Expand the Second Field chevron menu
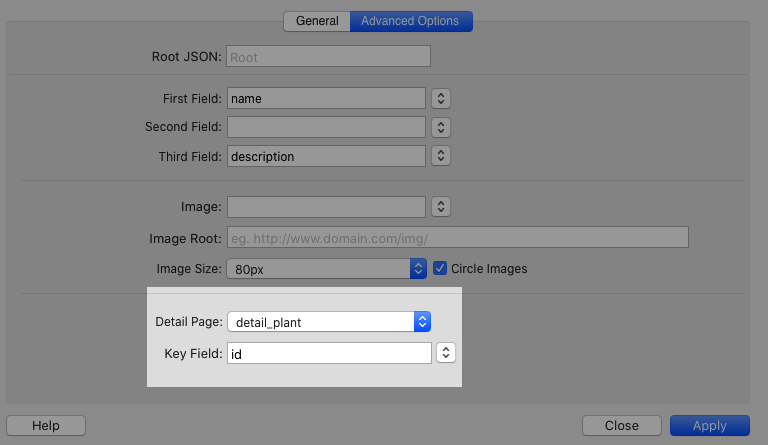The width and height of the screenshot is (768, 445). click(x=441, y=127)
